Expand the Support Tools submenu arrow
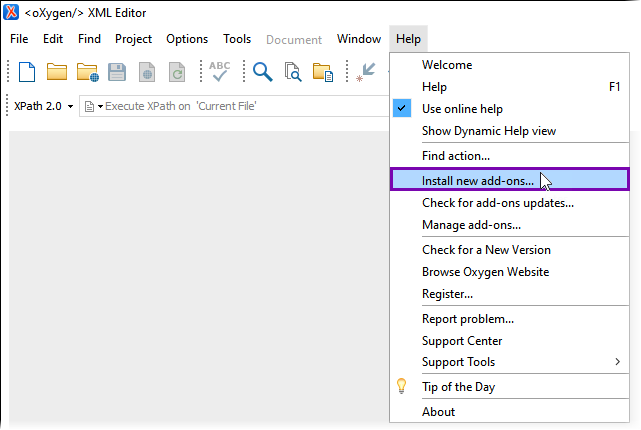641x430 pixels. point(617,362)
